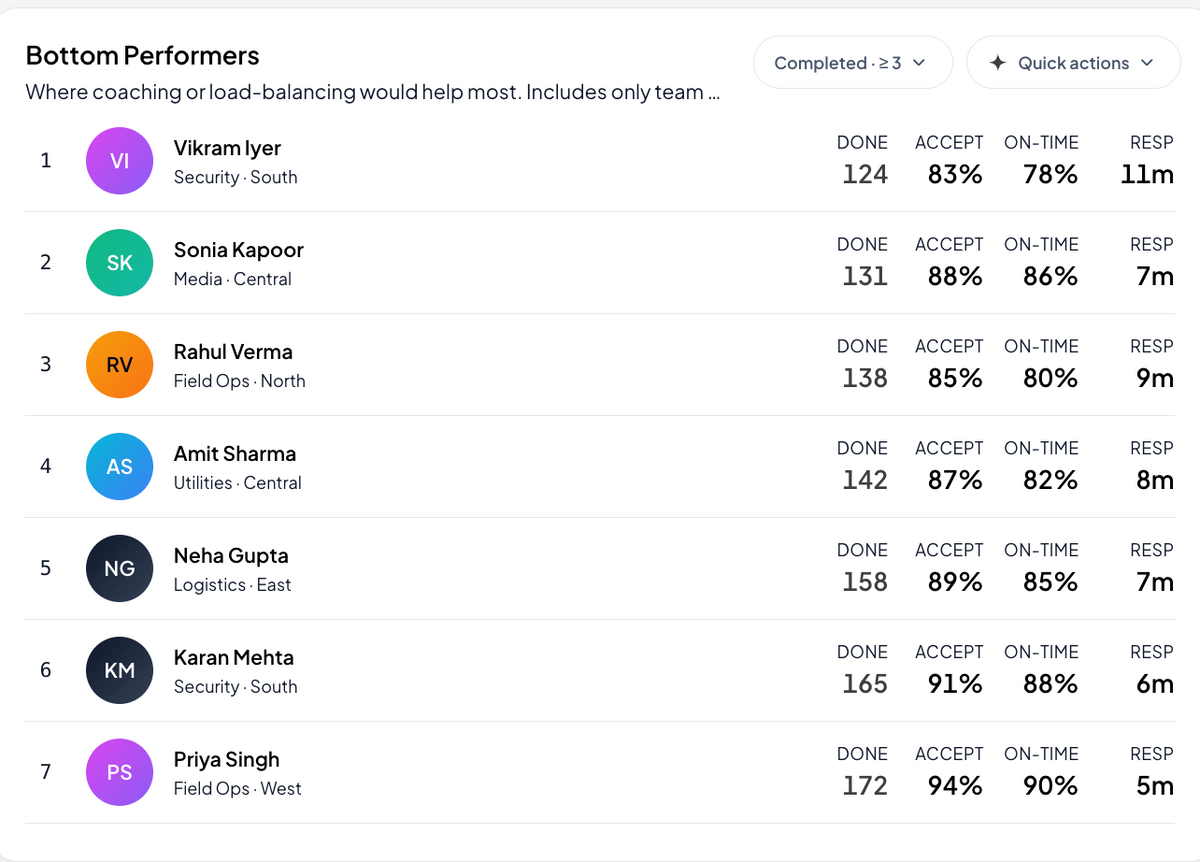Expand the Quick actions menu

click(x=1073, y=63)
